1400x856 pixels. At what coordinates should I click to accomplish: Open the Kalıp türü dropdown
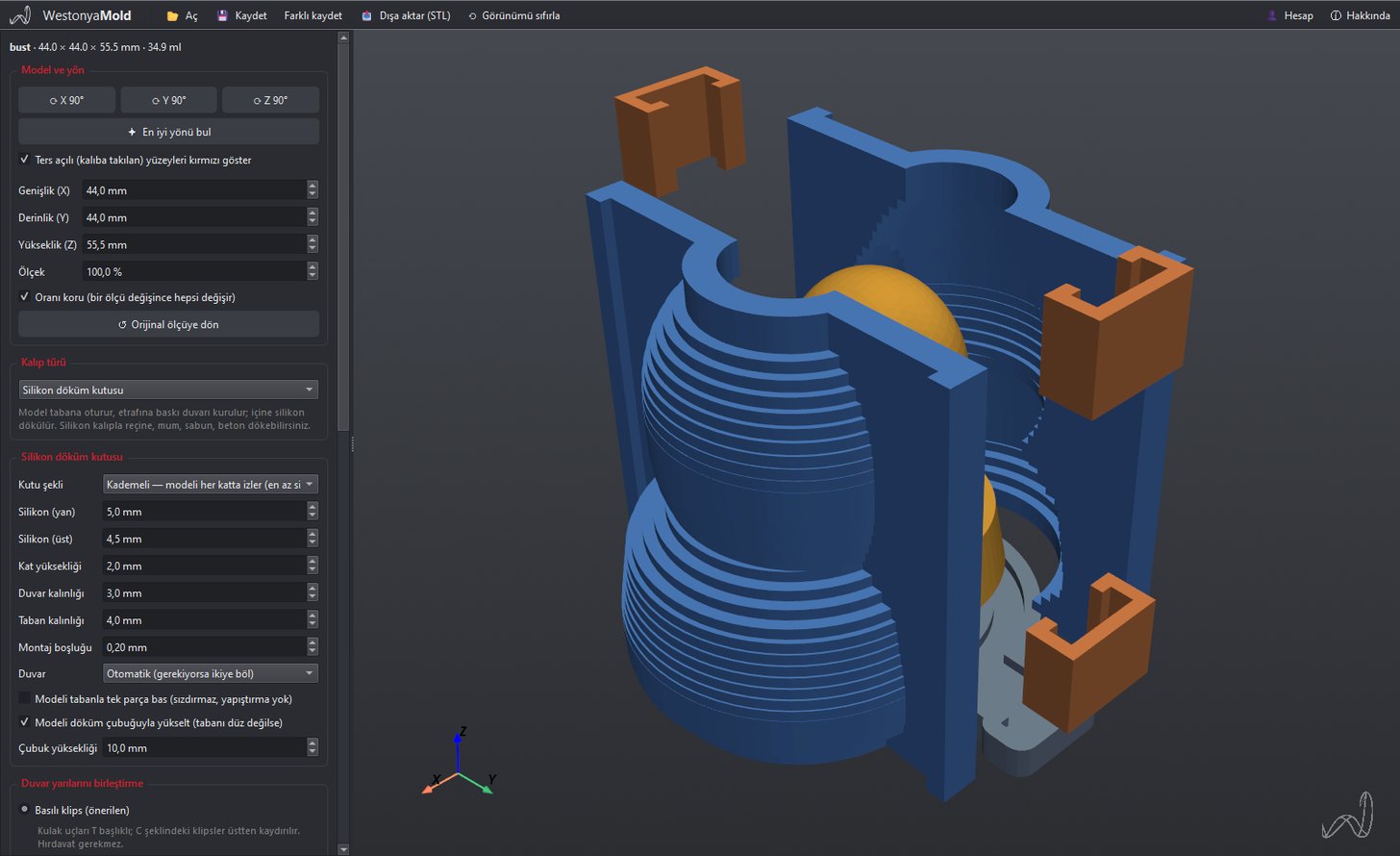(168, 390)
